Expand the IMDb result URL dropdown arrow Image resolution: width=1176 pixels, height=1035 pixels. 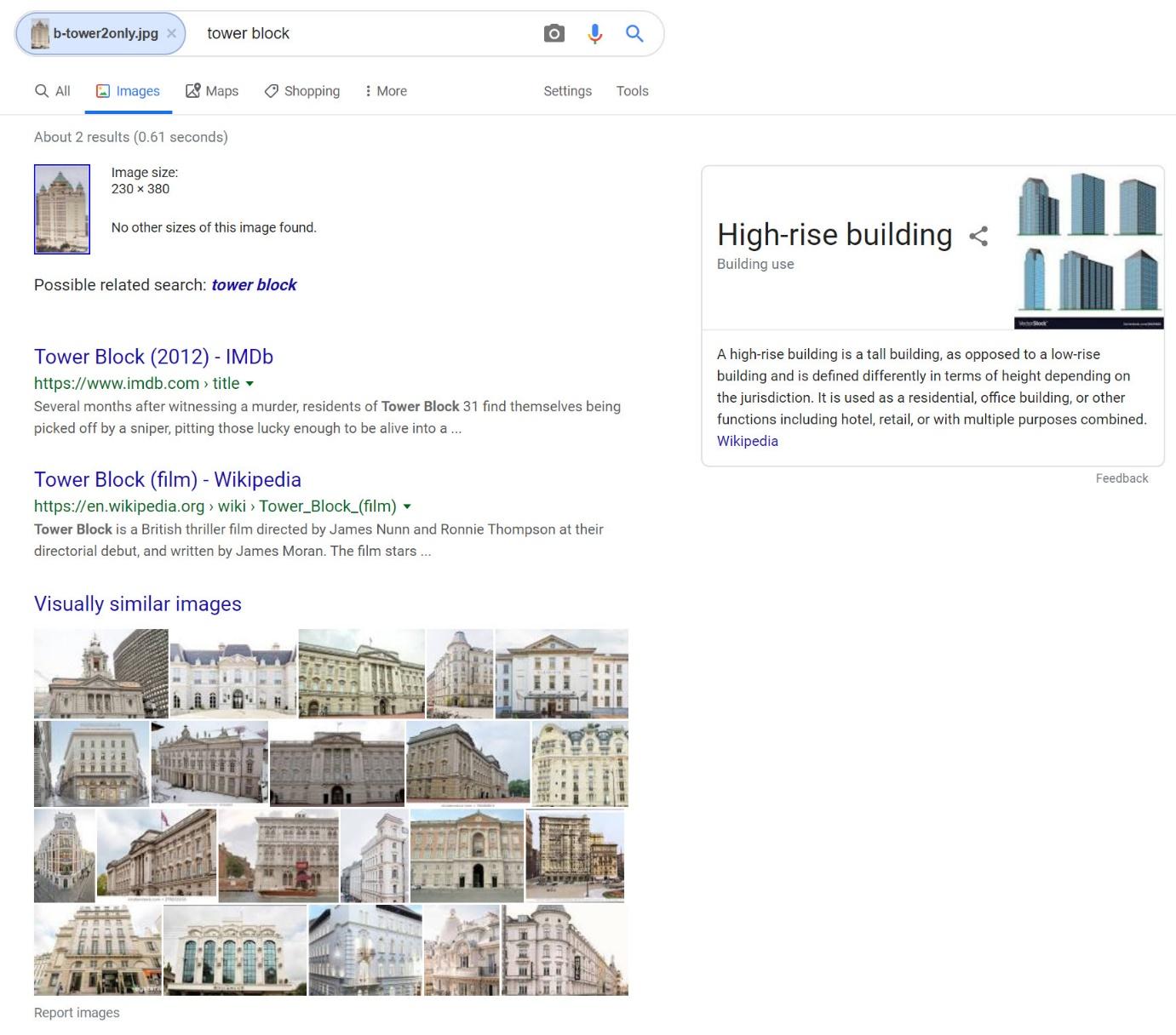[x=250, y=384]
